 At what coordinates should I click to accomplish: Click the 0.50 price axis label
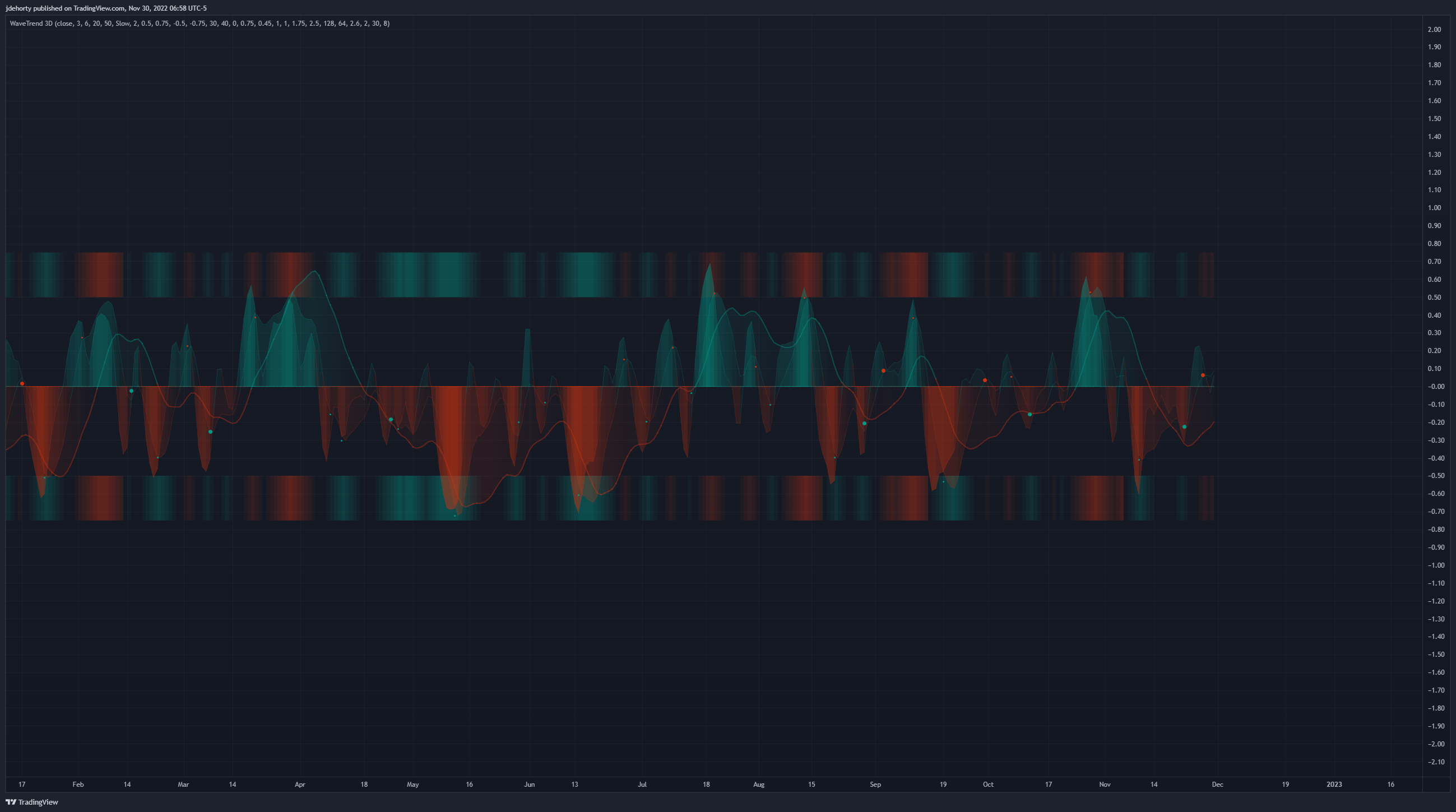pos(1434,297)
